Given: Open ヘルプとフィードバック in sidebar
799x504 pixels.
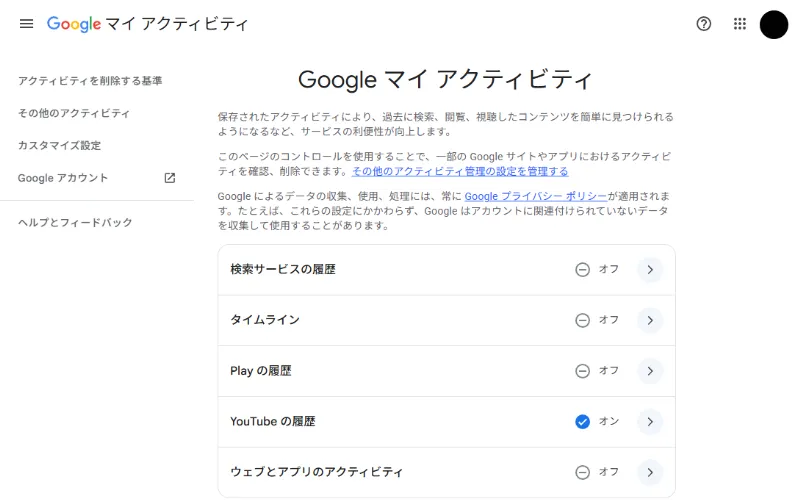Looking at the screenshot, I should pyautogui.click(x=75, y=222).
